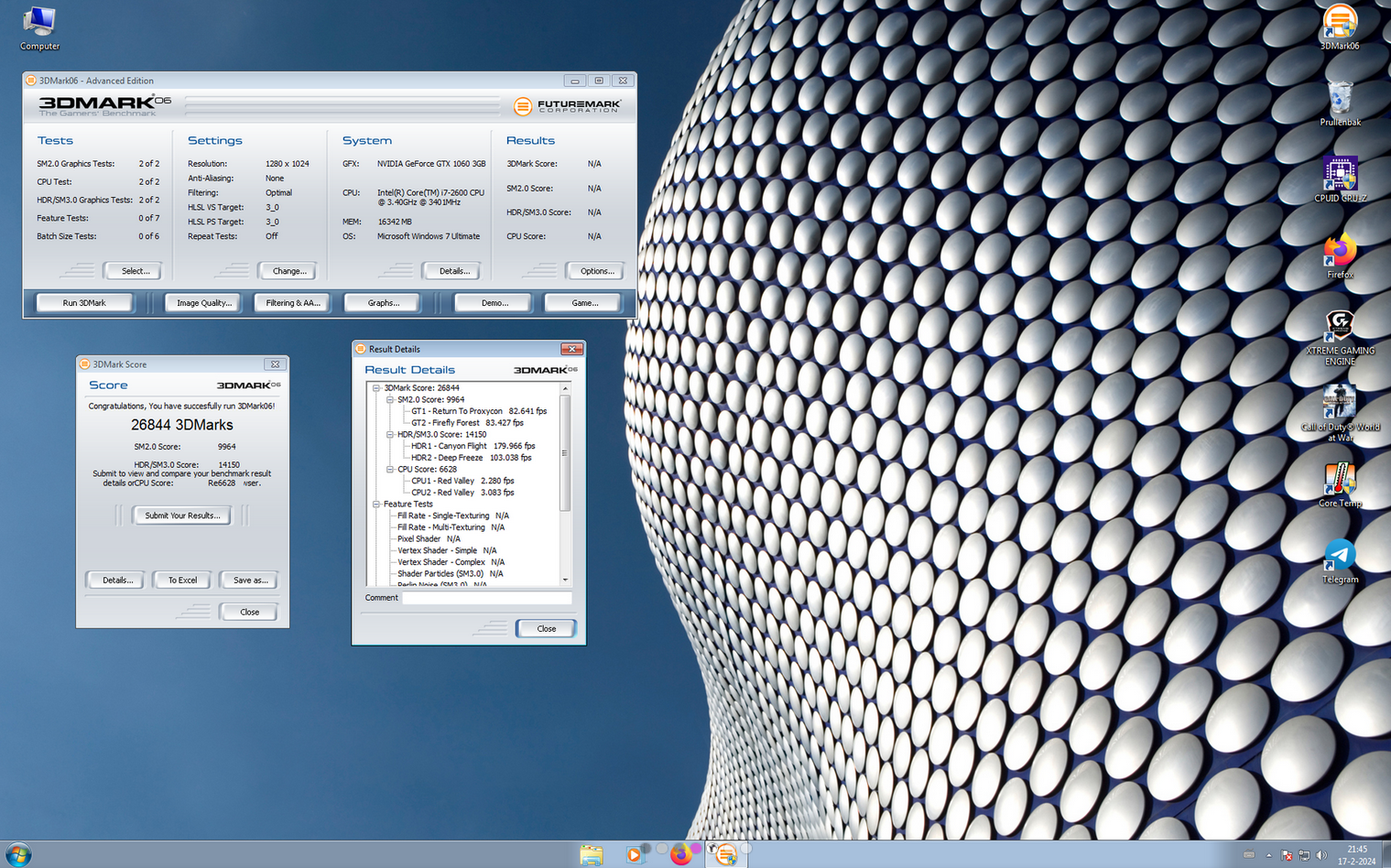Launch the 3DMark06 desktop shortcut
The height and width of the screenshot is (868, 1391).
click(1340, 27)
